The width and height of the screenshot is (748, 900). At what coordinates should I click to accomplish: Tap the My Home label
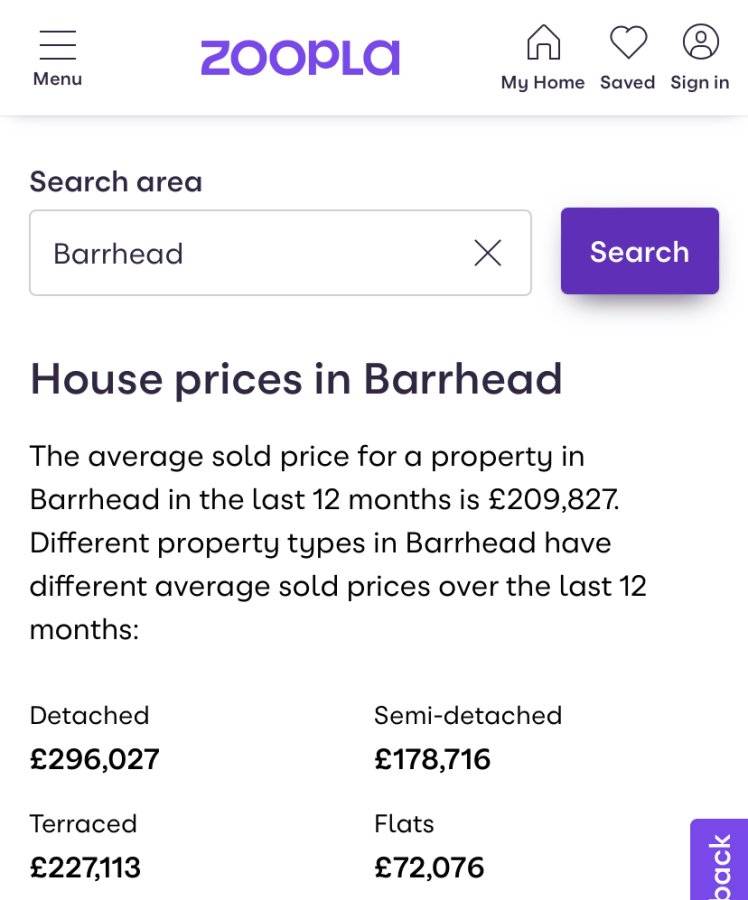pyautogui.click(x=542, y=83)
